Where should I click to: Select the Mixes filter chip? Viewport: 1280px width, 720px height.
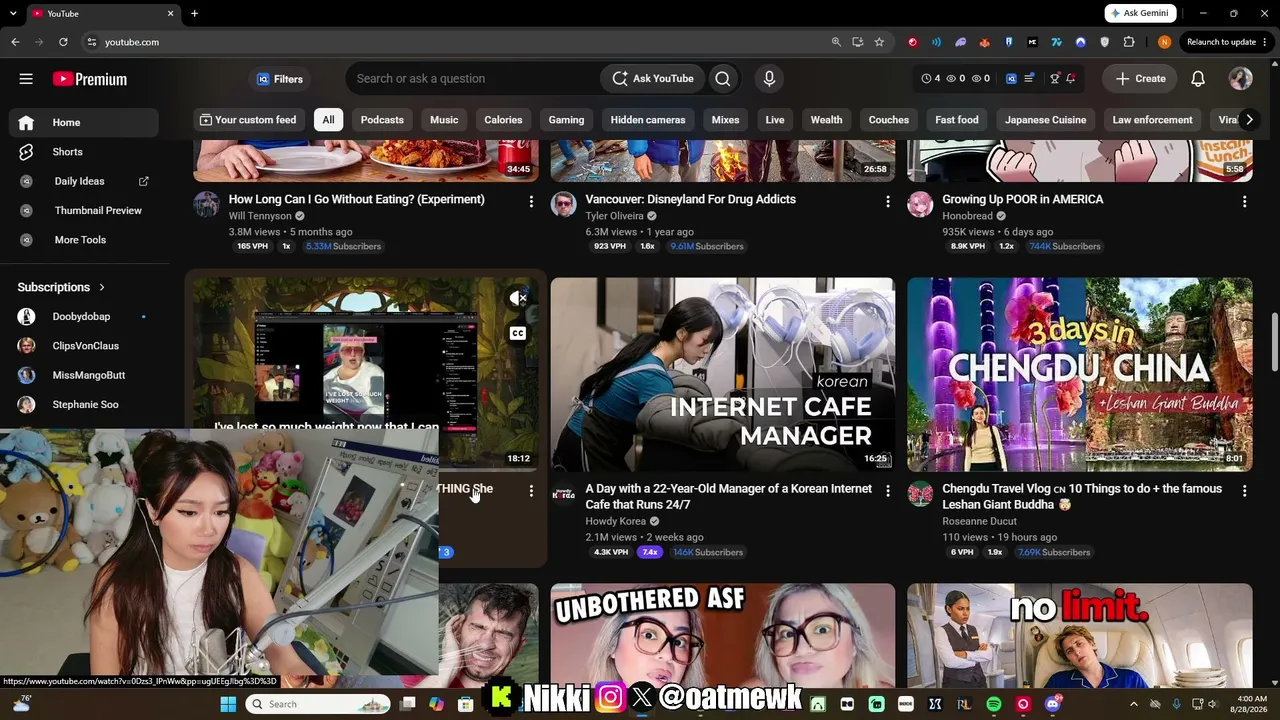pos(725,120)
